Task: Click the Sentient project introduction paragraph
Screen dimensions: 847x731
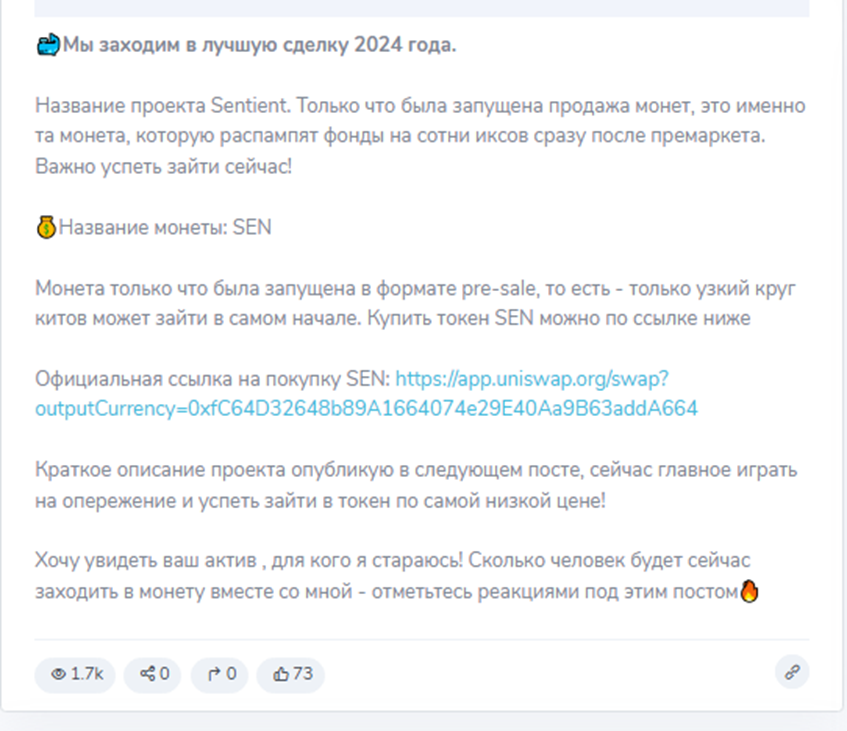Action: click(420, 133)
